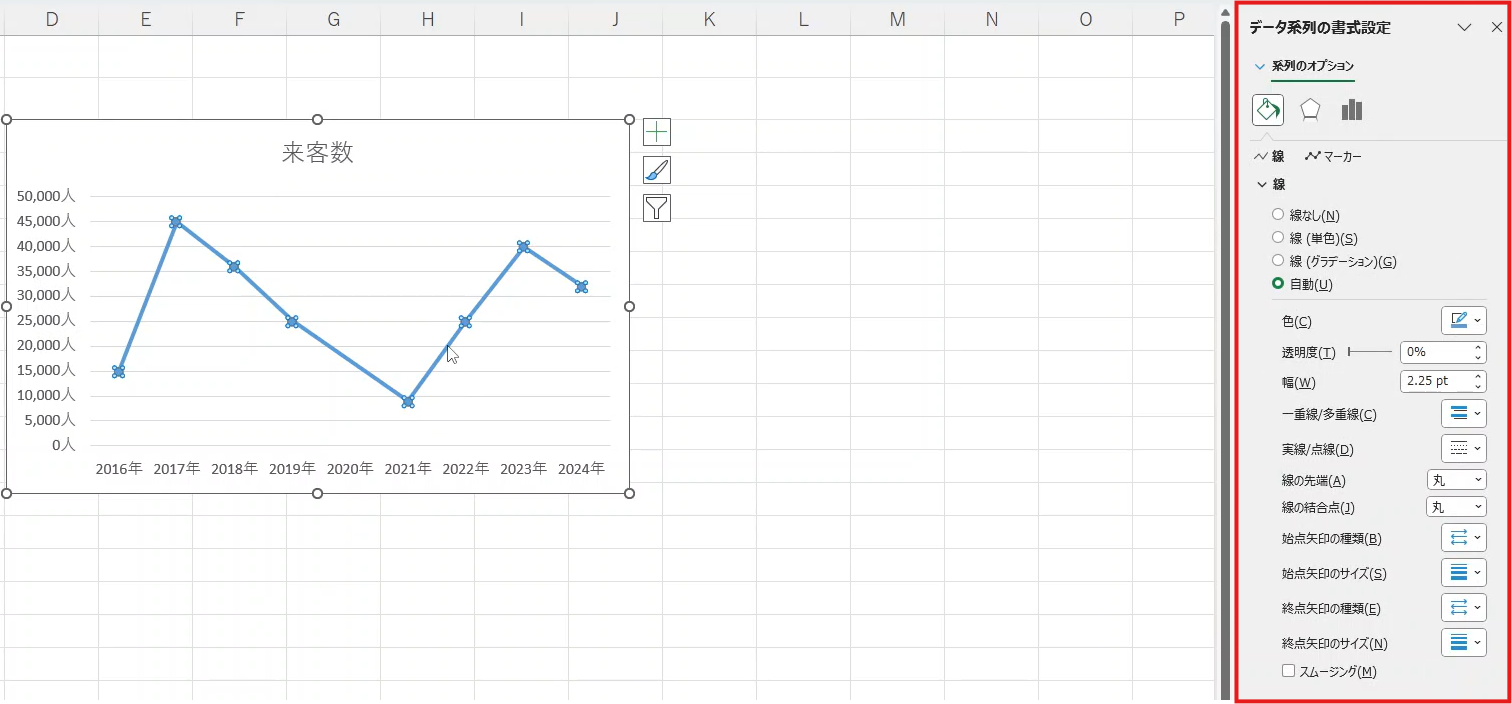Select the 線なし radio option
Image resolution: width=1512 pixels, height=704 pixels.
(1278, 215)
